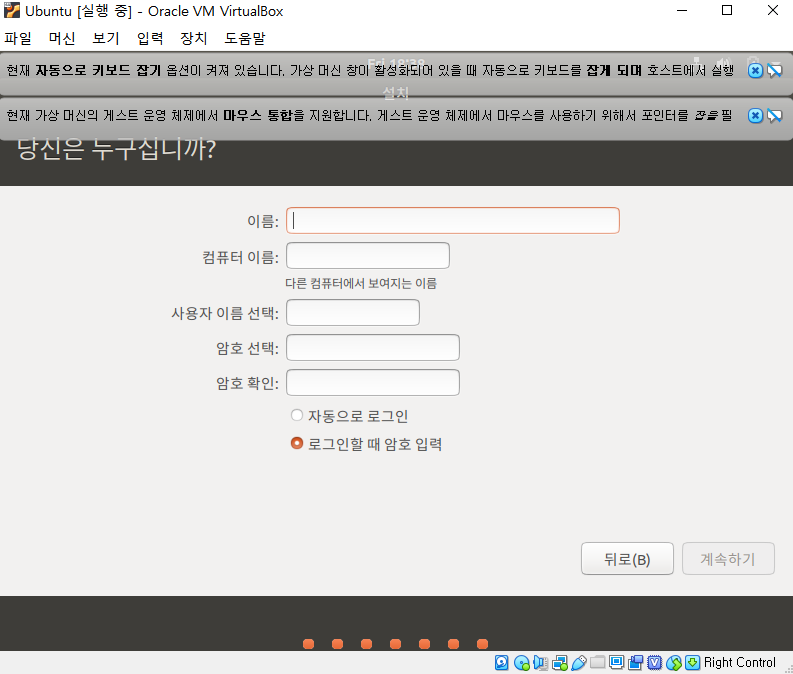
Task: Click the 계속하기 continue button
Action: tap(728, 559)
